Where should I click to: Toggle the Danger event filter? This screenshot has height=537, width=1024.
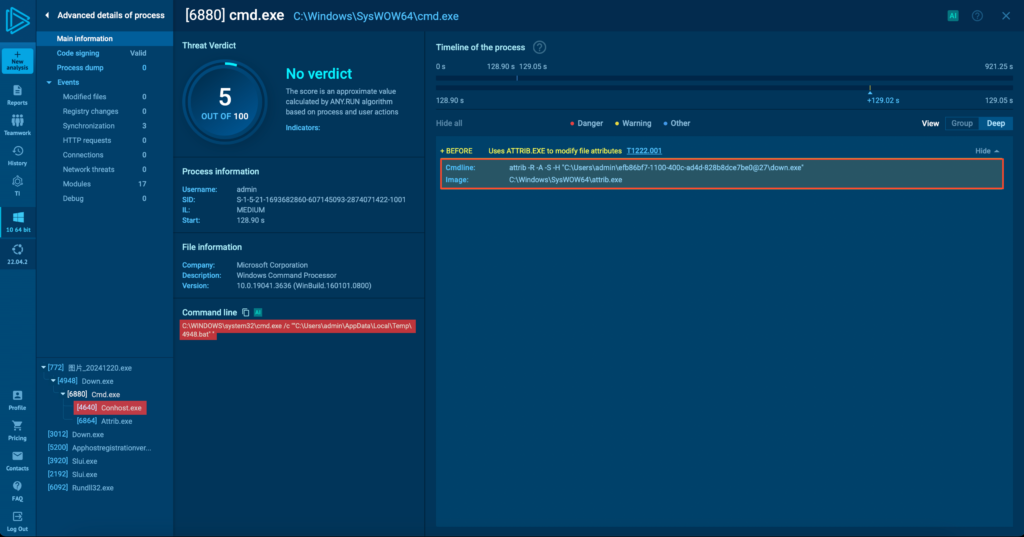pos(586,123)
